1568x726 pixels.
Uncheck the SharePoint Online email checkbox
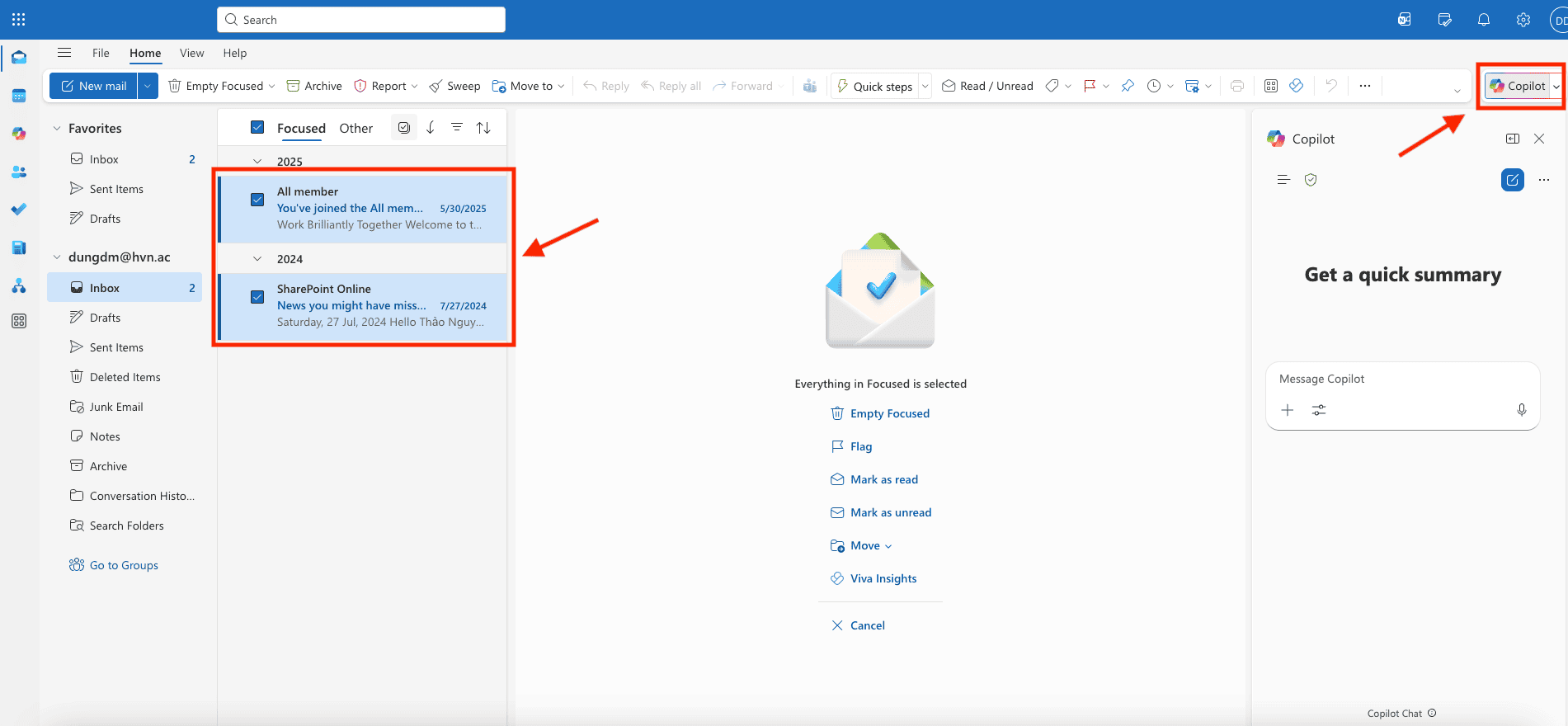(257, 297)
